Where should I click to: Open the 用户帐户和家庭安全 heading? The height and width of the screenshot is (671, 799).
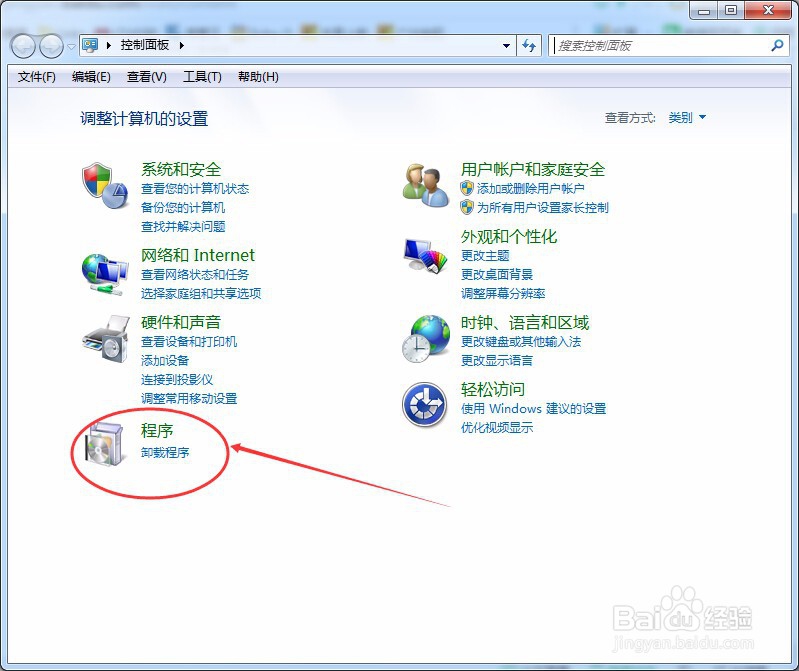pyautogui.click(x=532, y=169)
